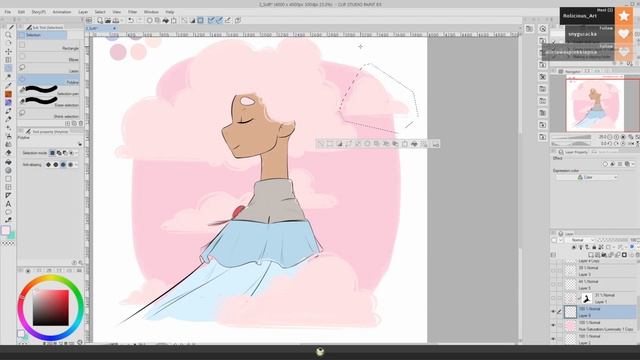This screenshot has height=360, width=640.
Task: Click Create layer mask icon in Layer palette
Action: coord(624,255)
